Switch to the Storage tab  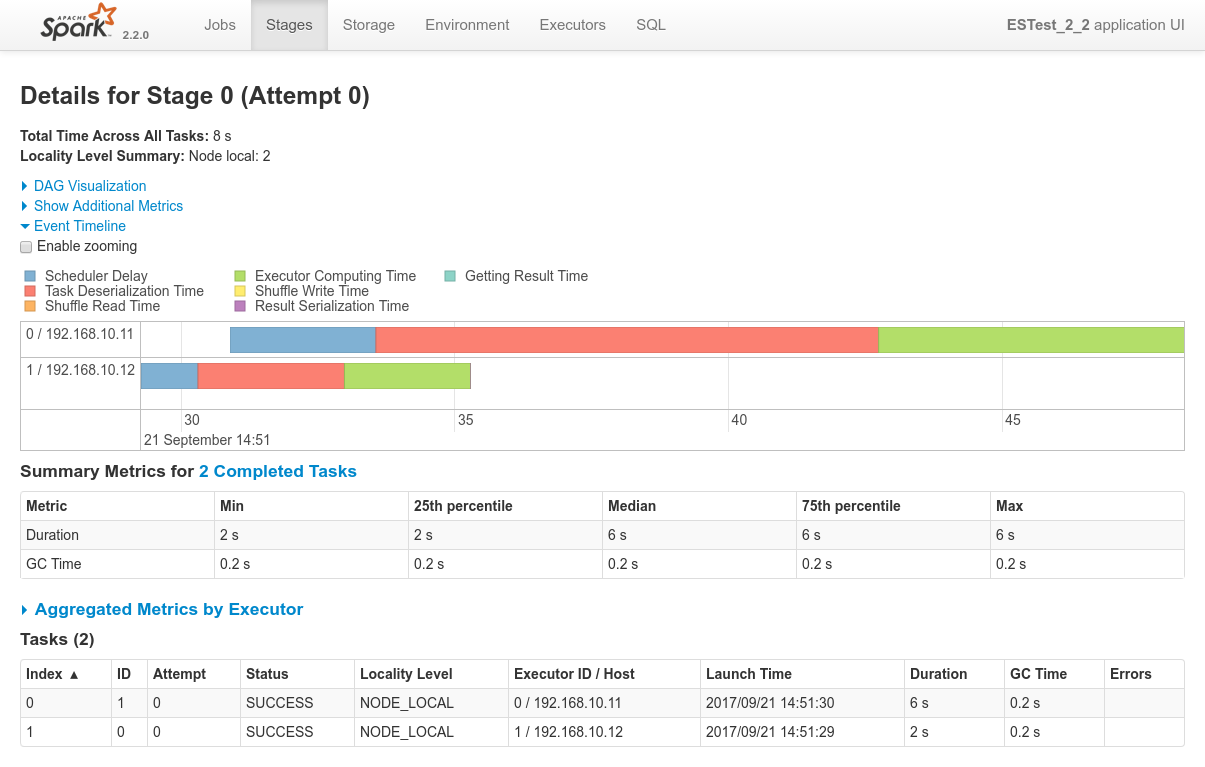[369, 25]
